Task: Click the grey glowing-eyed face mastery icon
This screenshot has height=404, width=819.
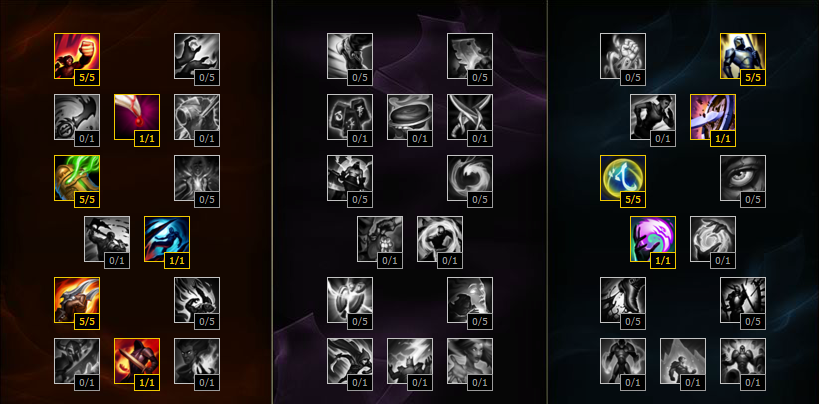Action: 470,300
